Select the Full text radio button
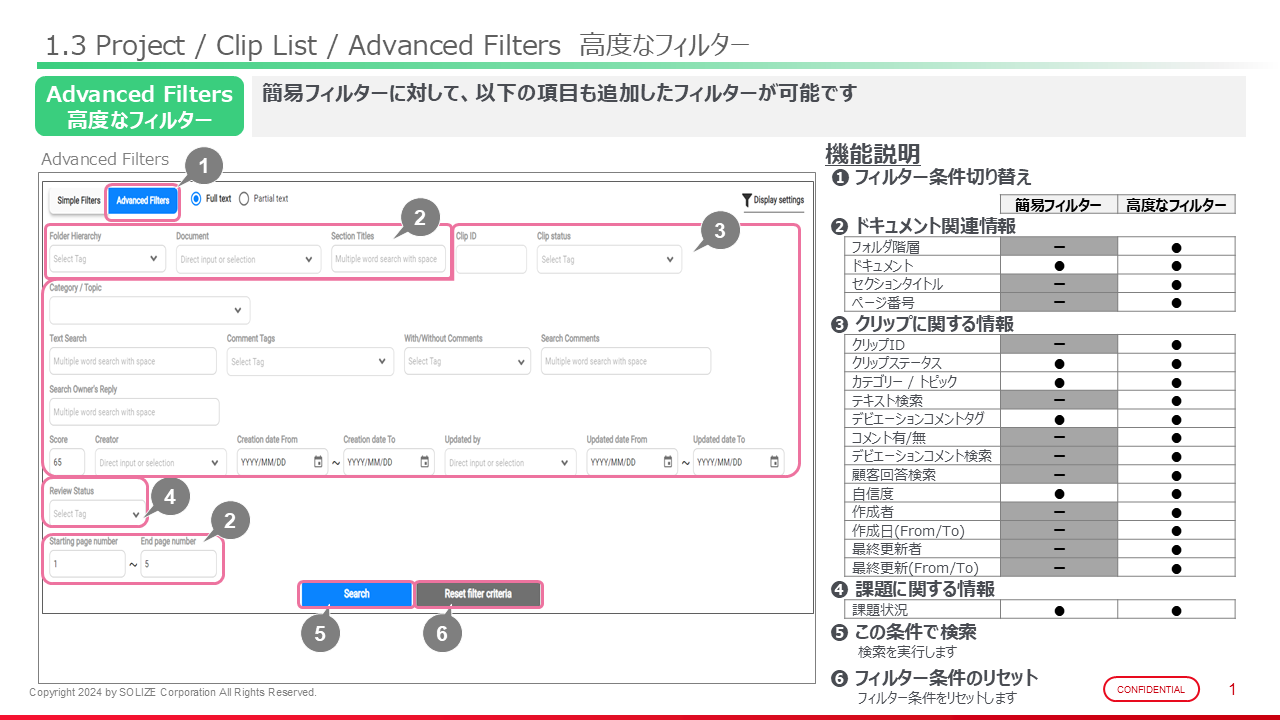1280x720 pixels. click(x=196, y=199)
